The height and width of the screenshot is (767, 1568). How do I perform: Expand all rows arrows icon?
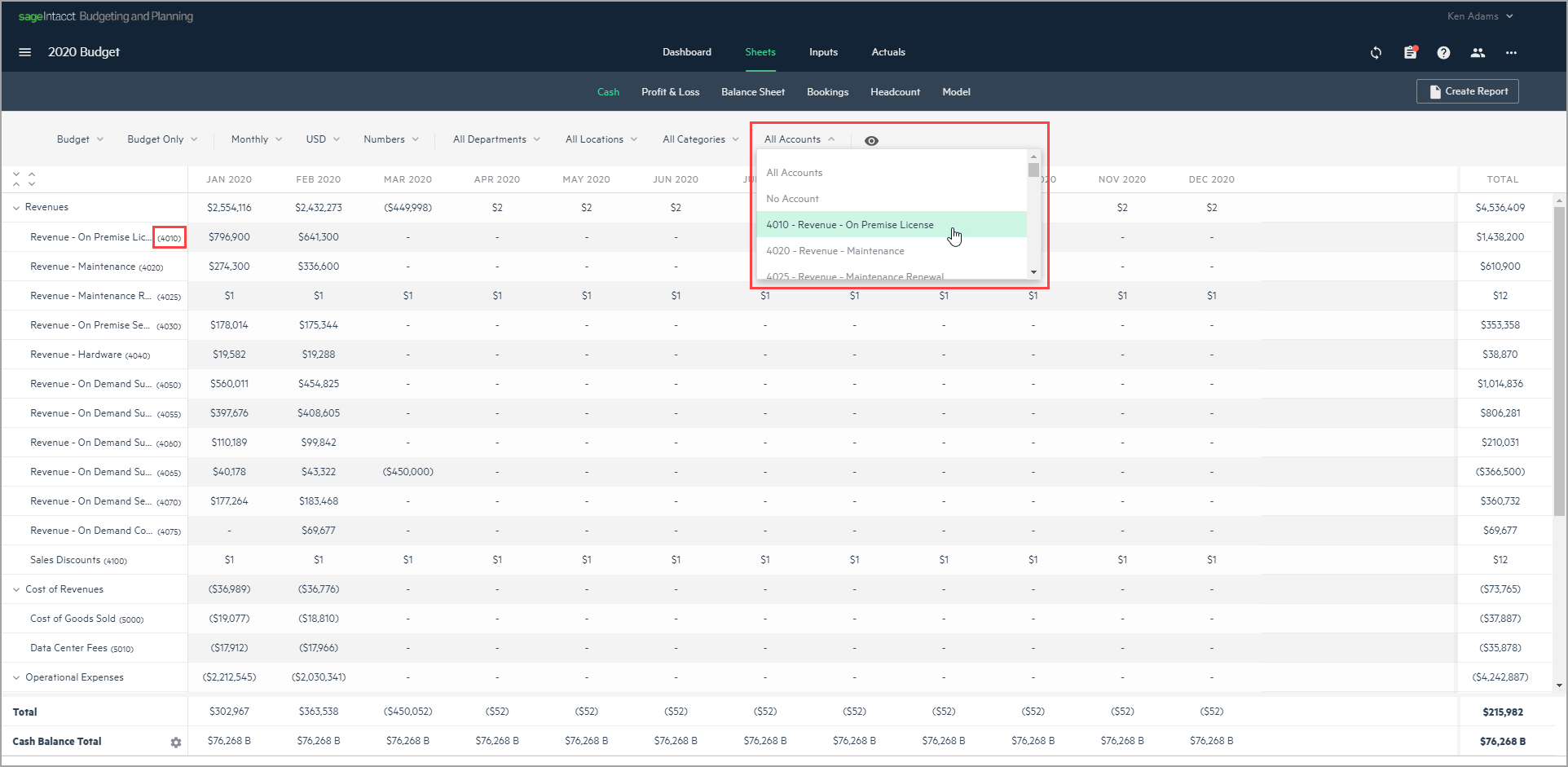tap(32, 179)
